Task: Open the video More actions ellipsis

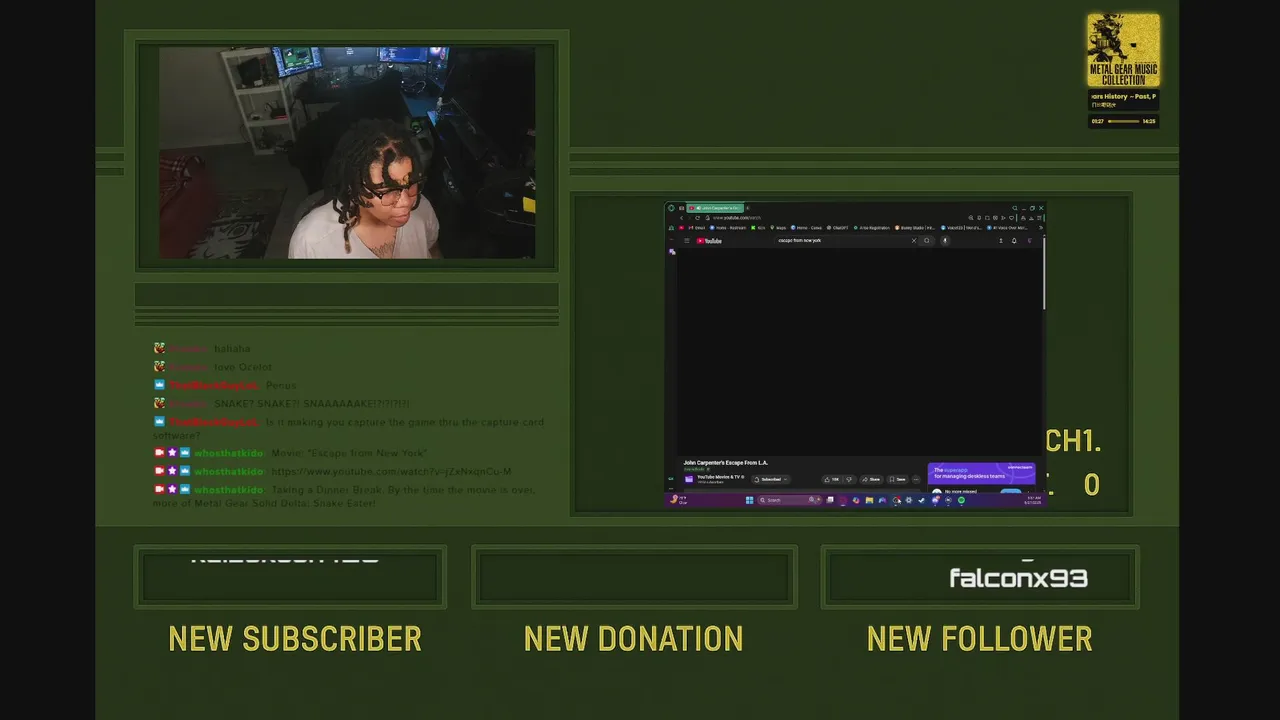Action: (x=916, y=479)
